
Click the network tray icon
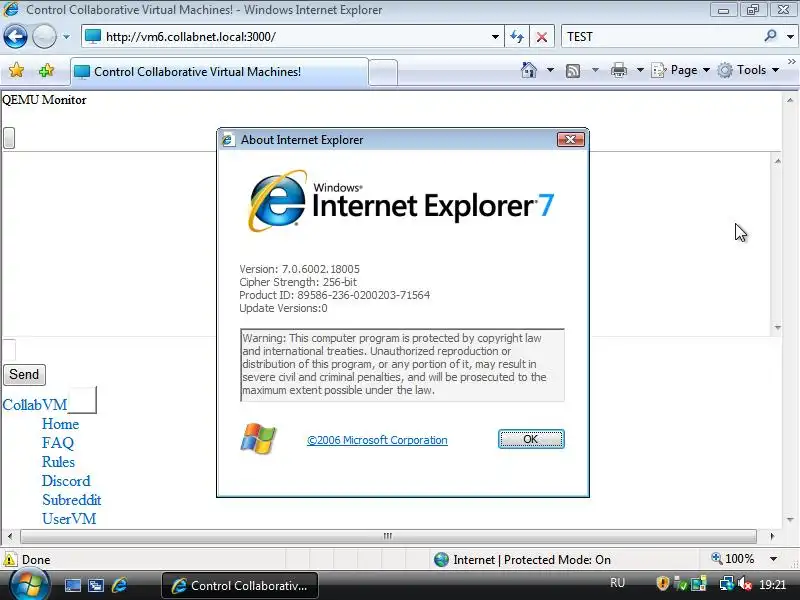pyautogui.click(x=727, y=583)
